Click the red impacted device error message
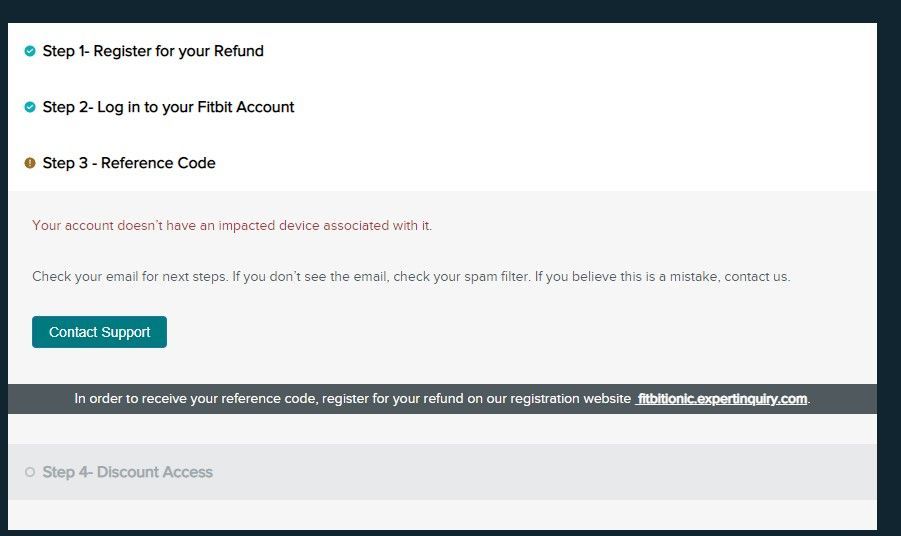Viewport: 901px width, 536px height. (x=232, y=226)
